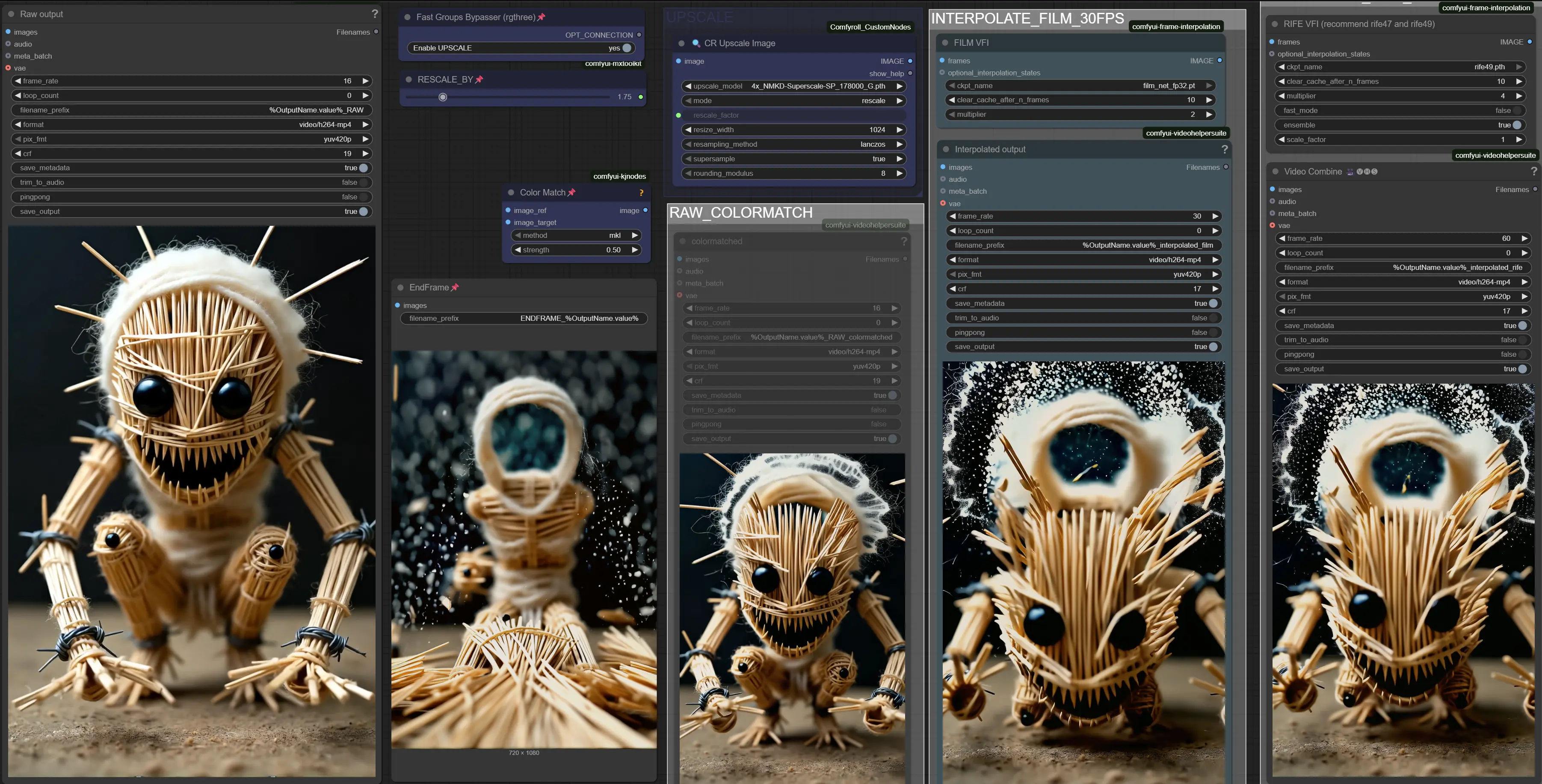This screenshot has width=1542, height=784.
Task: Click the collapse dot on RIFE VFI node
Action: pos(1274,24)
